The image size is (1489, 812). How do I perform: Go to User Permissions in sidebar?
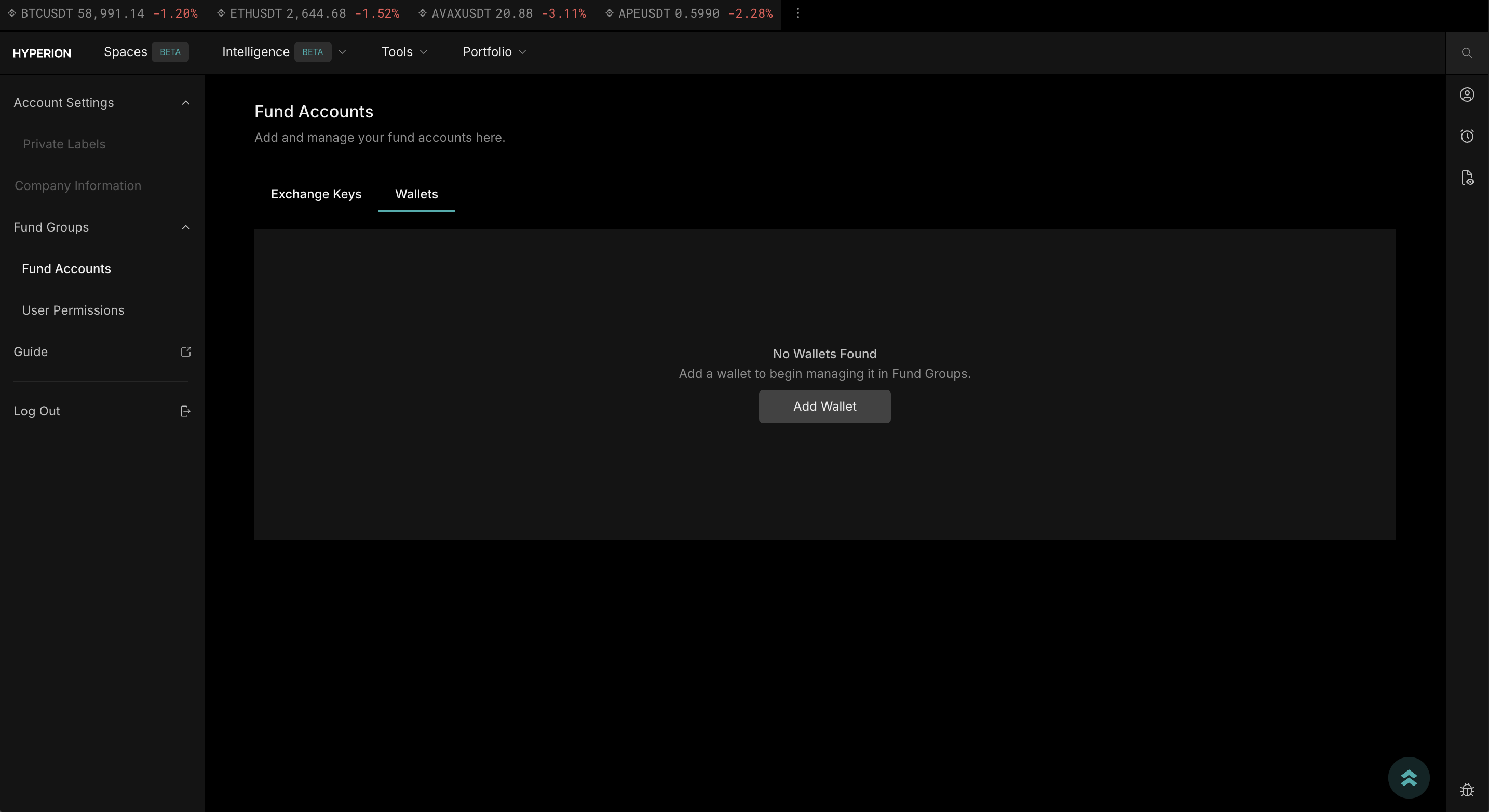pos(73,310)
